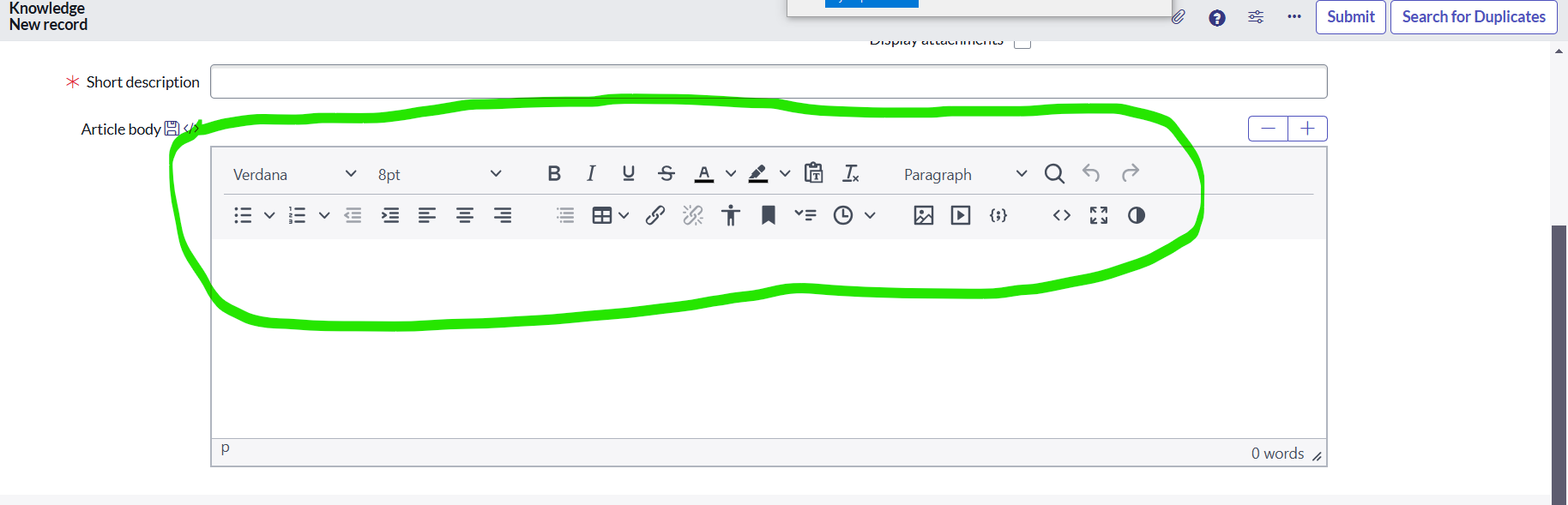Expand the table options arrow
The image size is (1568, 505).
[x=624, y=215]
